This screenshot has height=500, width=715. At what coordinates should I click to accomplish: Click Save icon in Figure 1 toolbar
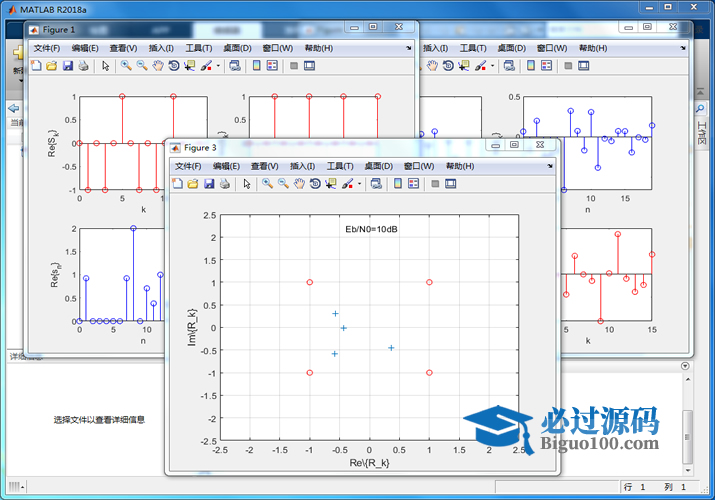coord(67,66)
